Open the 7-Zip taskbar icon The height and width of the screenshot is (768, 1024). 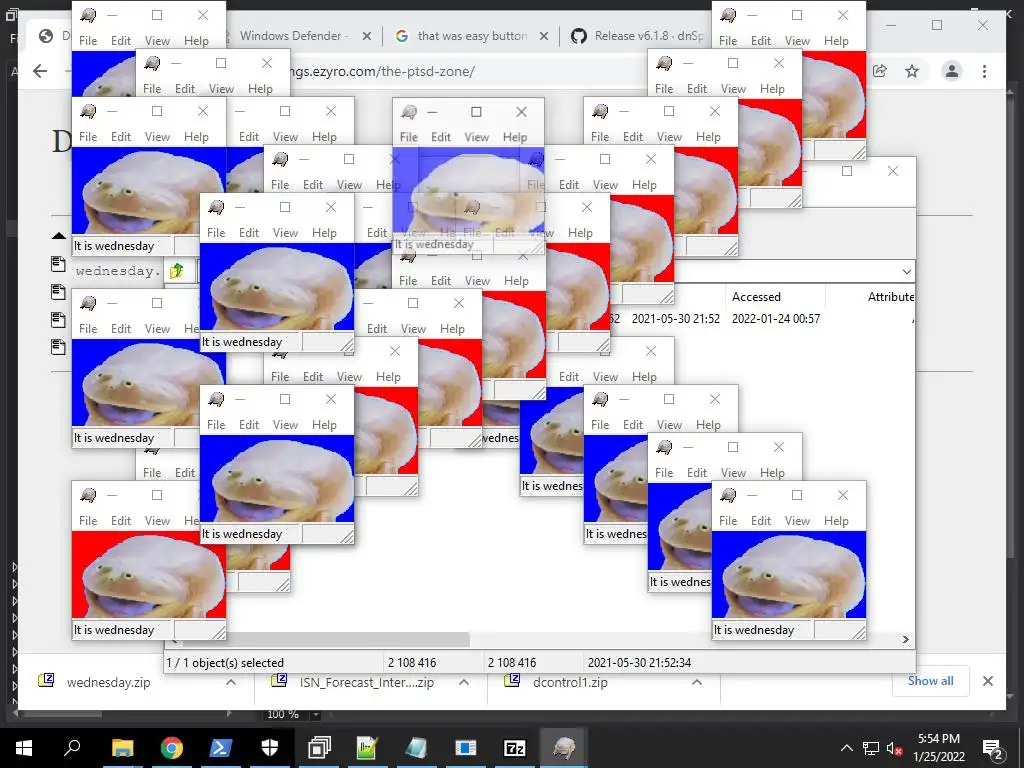point(515,748)
